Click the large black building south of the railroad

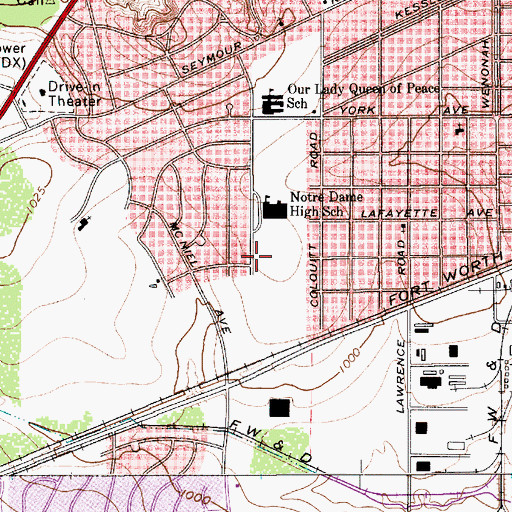tap(279, 408)
